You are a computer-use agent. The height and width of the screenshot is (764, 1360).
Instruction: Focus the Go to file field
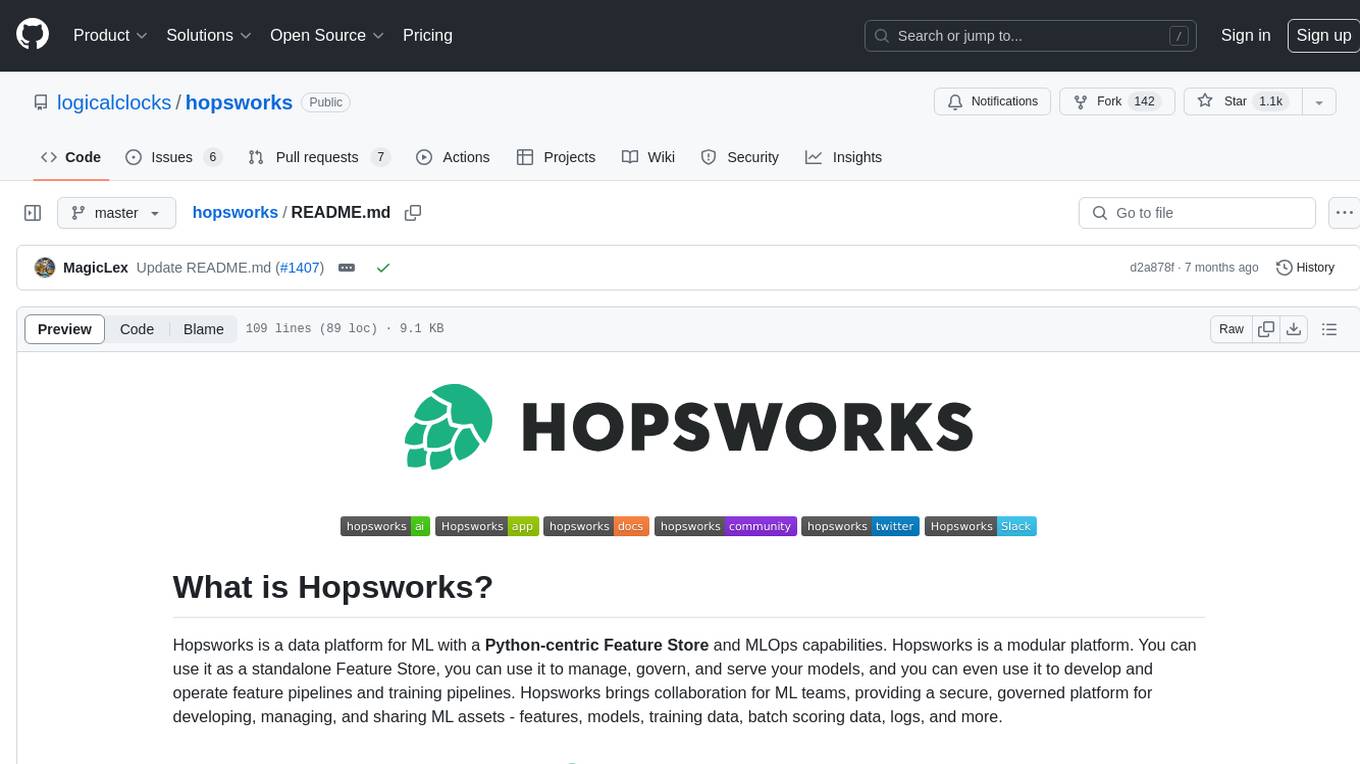pos(1197,213)
